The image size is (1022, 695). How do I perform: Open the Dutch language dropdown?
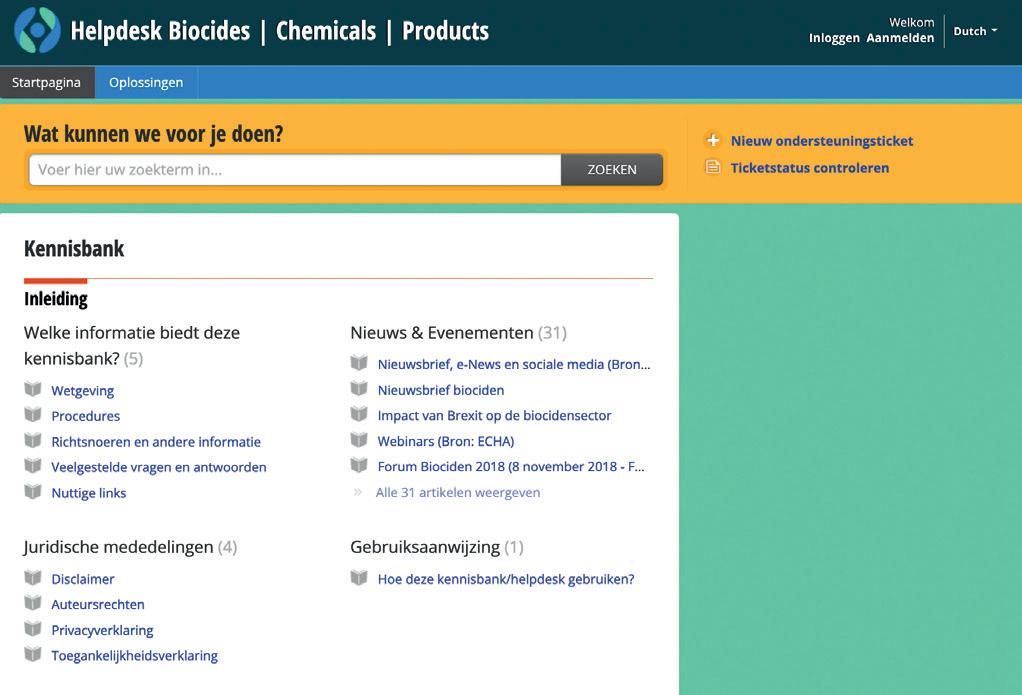pyautogui.click(x=975, y=31)
